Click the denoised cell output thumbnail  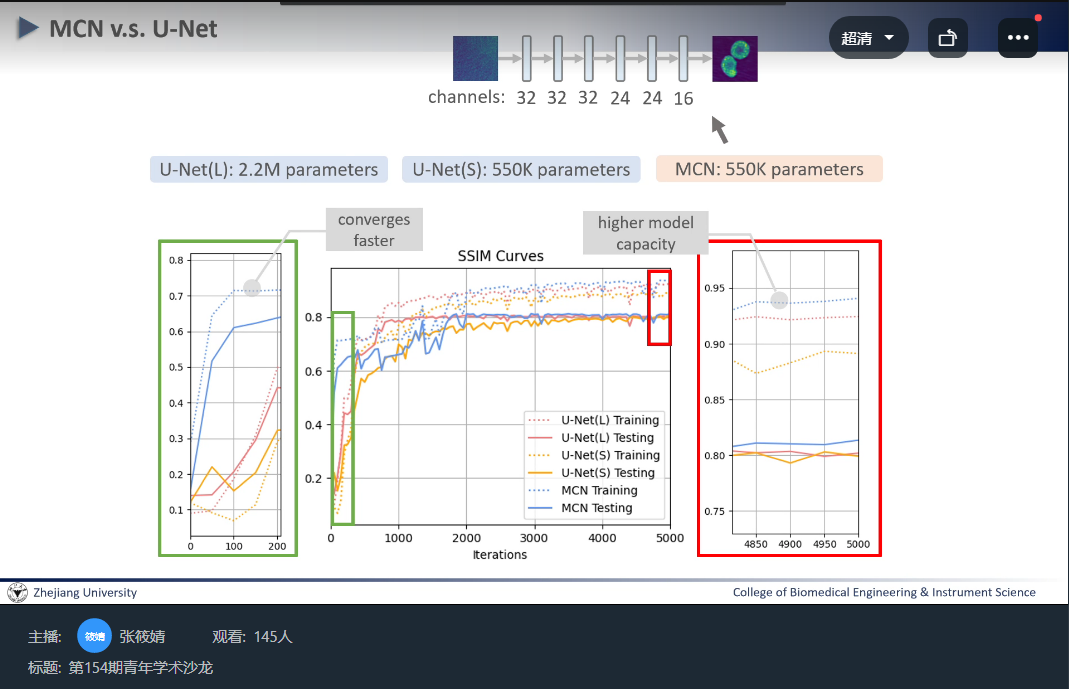[734, 58]
